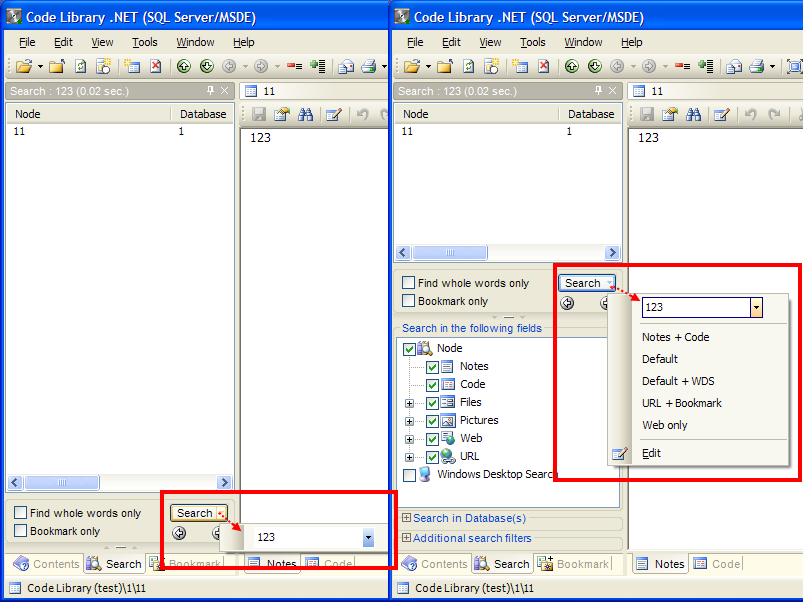This screenshot has width=803, height=602.
Task: Click the binoculars find icon in left window editor
Action: 305,114
